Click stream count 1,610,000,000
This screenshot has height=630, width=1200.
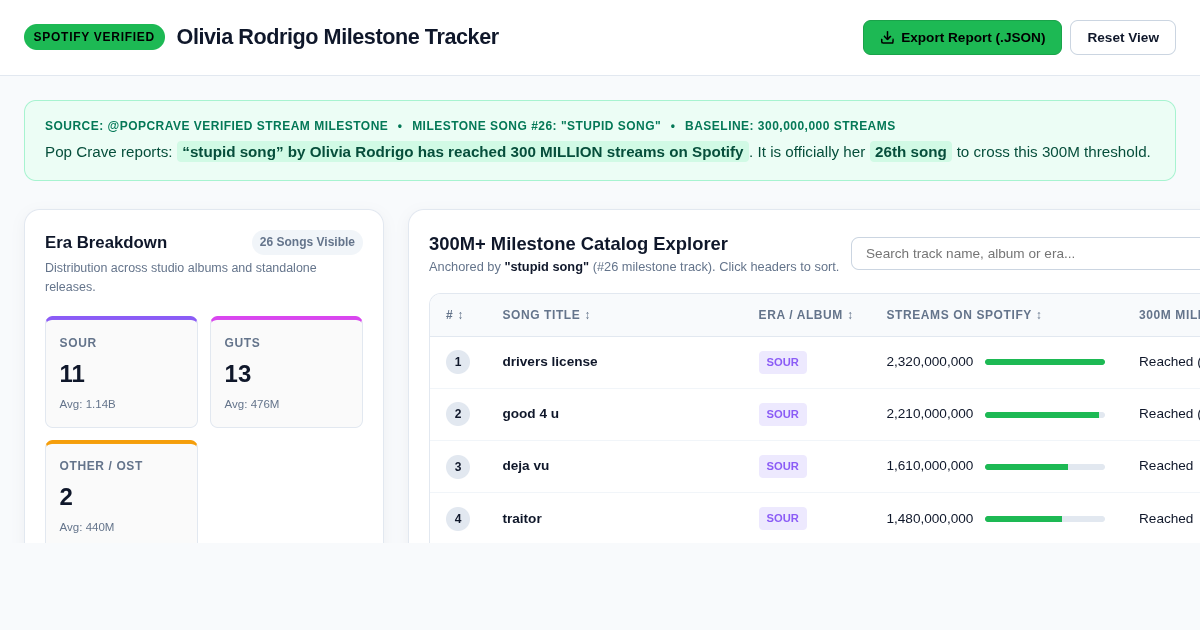click(930, 466)
